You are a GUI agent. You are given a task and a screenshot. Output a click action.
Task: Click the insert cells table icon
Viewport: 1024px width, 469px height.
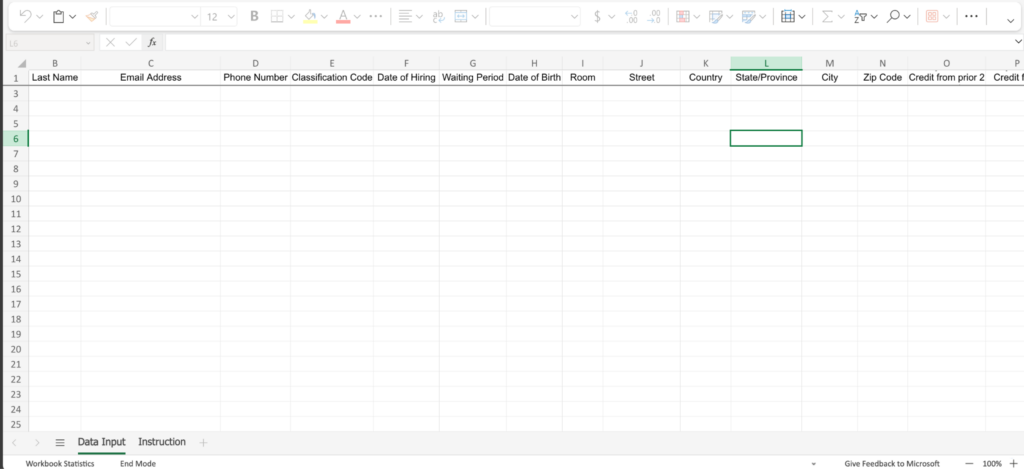(788, 16)
